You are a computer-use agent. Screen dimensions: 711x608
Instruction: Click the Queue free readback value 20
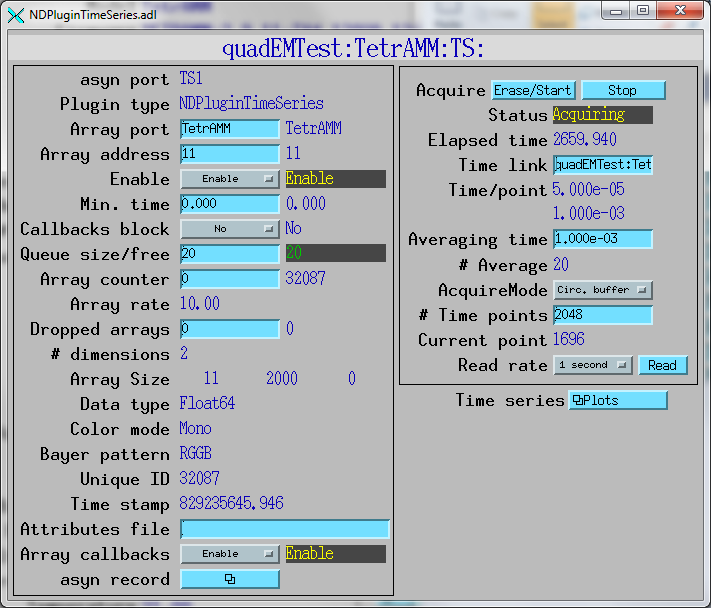[336, 253]
